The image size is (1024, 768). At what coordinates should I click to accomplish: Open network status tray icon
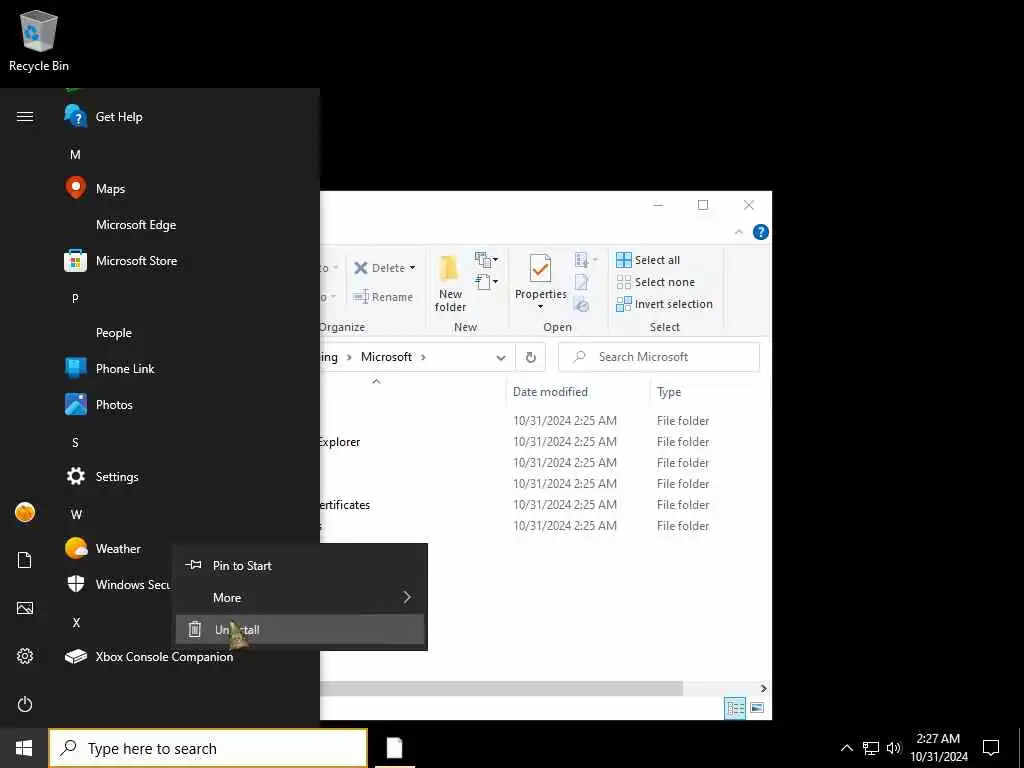871,748
